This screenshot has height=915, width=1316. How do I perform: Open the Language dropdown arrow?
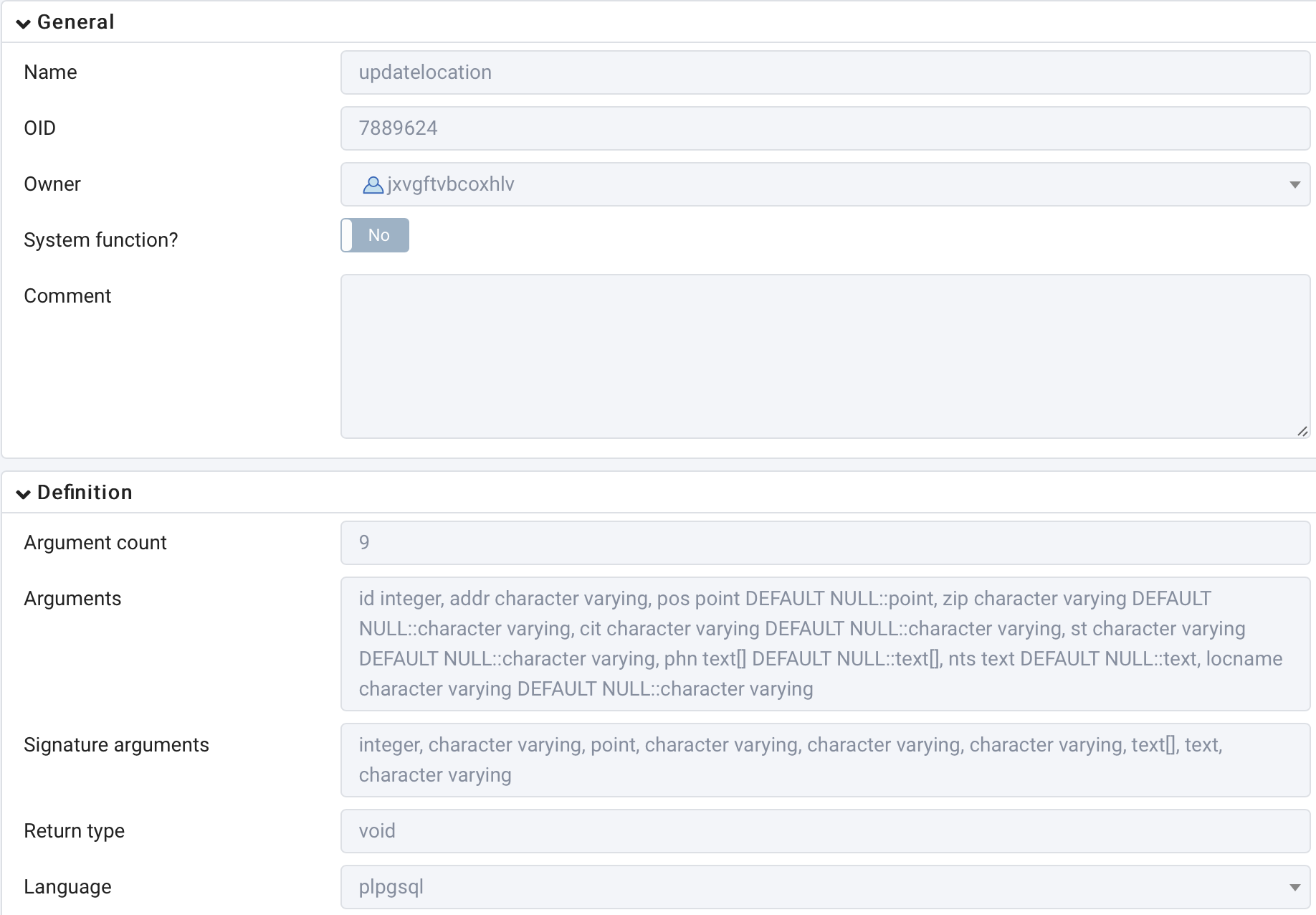point(1294,887)
